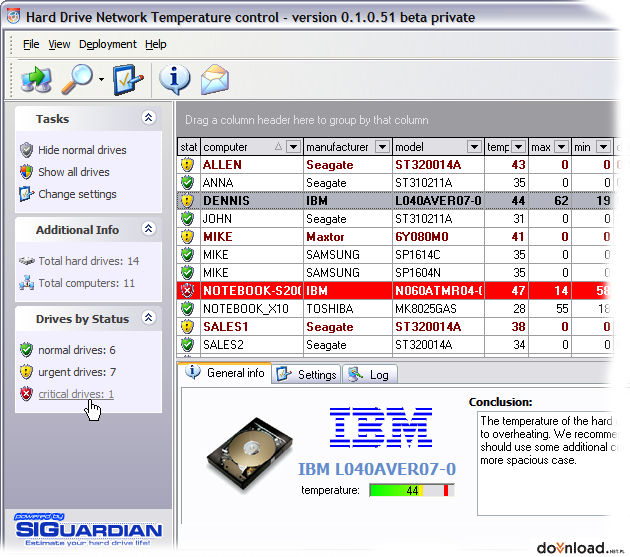Click the envelope email toolbar icon
The image size is (630, 557).
[x=215, y=79]
